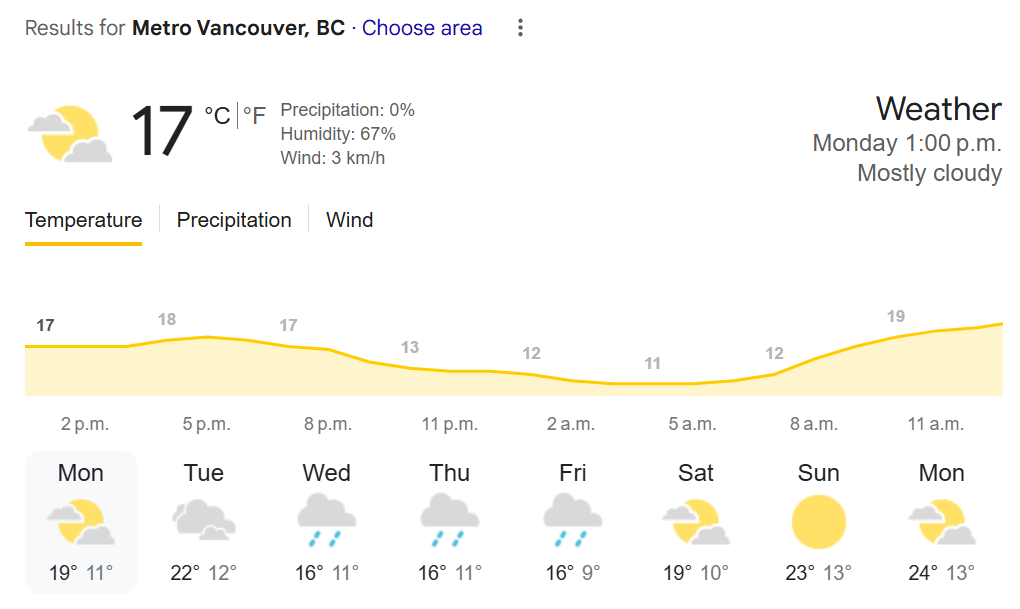This screenshot has height=609, width=1020.
Task: Switch units to °C
Action: (x=217, y=116)
